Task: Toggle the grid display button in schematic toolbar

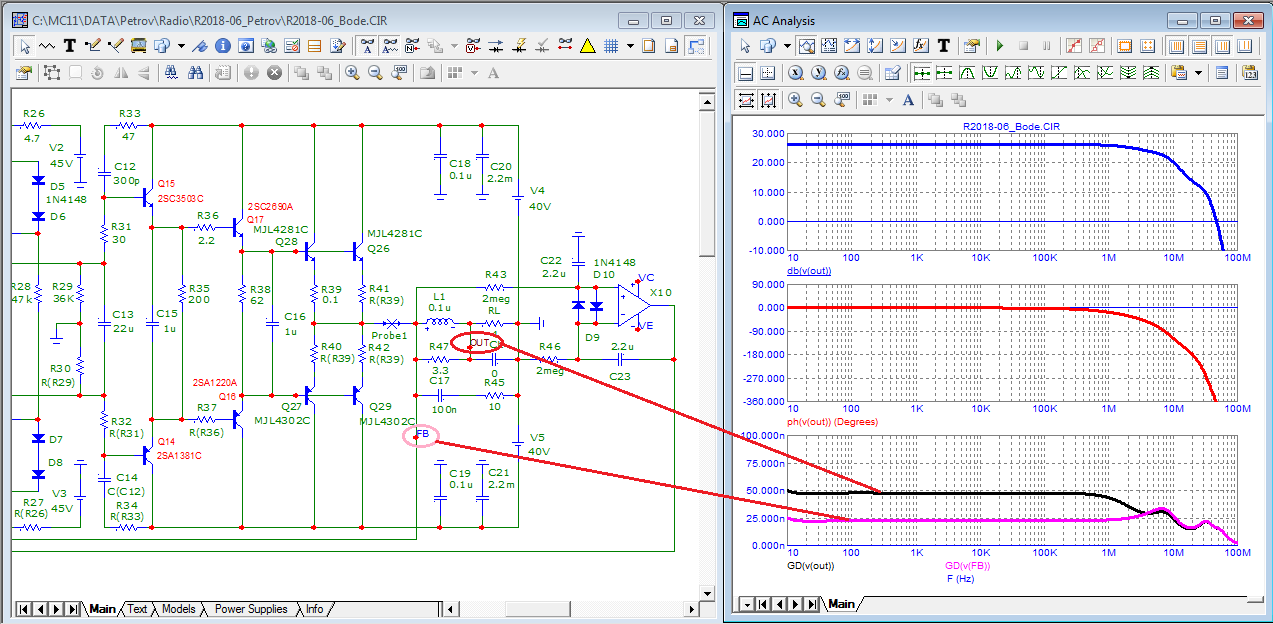Action: [611, 45]
